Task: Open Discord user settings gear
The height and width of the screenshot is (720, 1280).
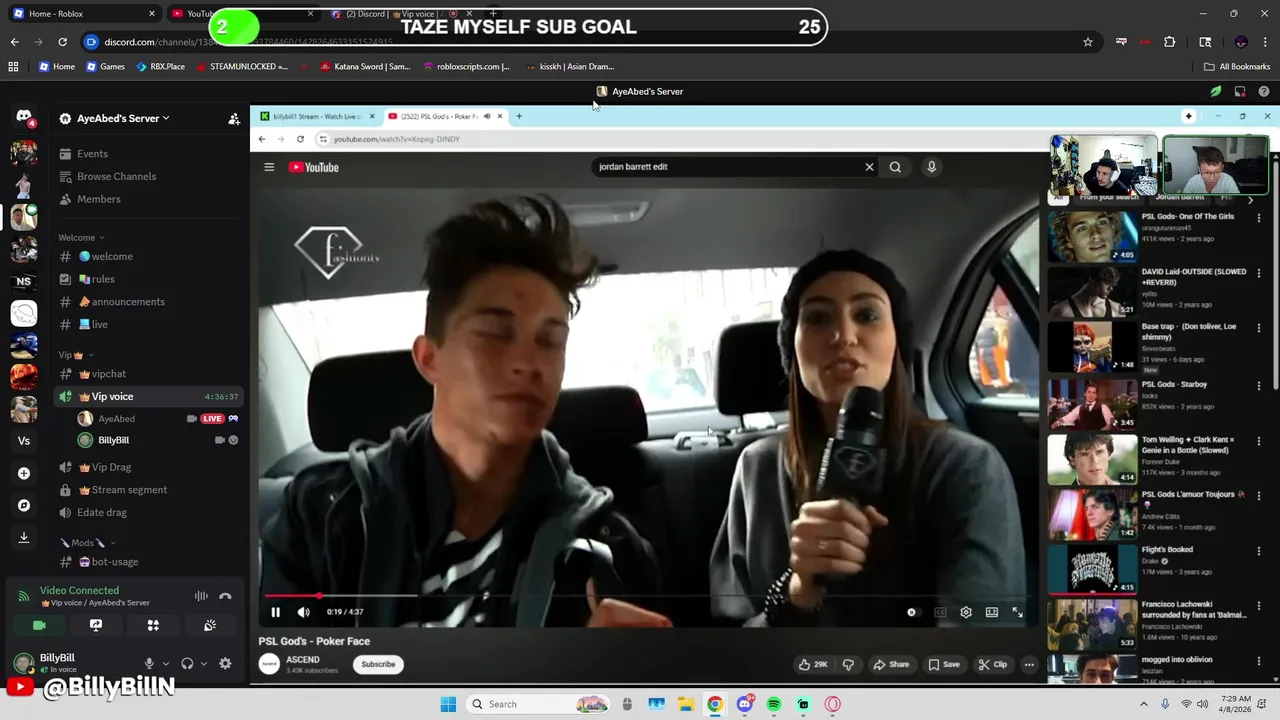Action: pyautogui.click(x=225, y=663)
